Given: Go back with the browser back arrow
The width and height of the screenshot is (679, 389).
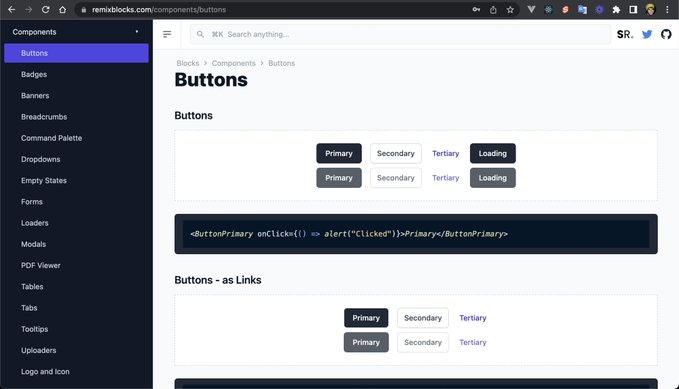Looking at the screenshot, I should [x=12, y=10].
